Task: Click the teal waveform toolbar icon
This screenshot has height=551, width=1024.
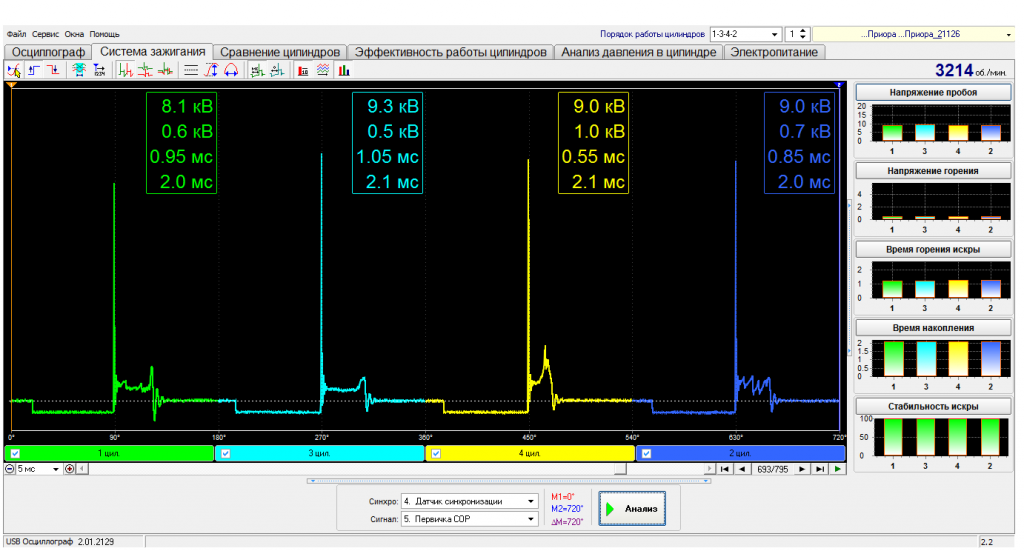Action: (277, 70)
